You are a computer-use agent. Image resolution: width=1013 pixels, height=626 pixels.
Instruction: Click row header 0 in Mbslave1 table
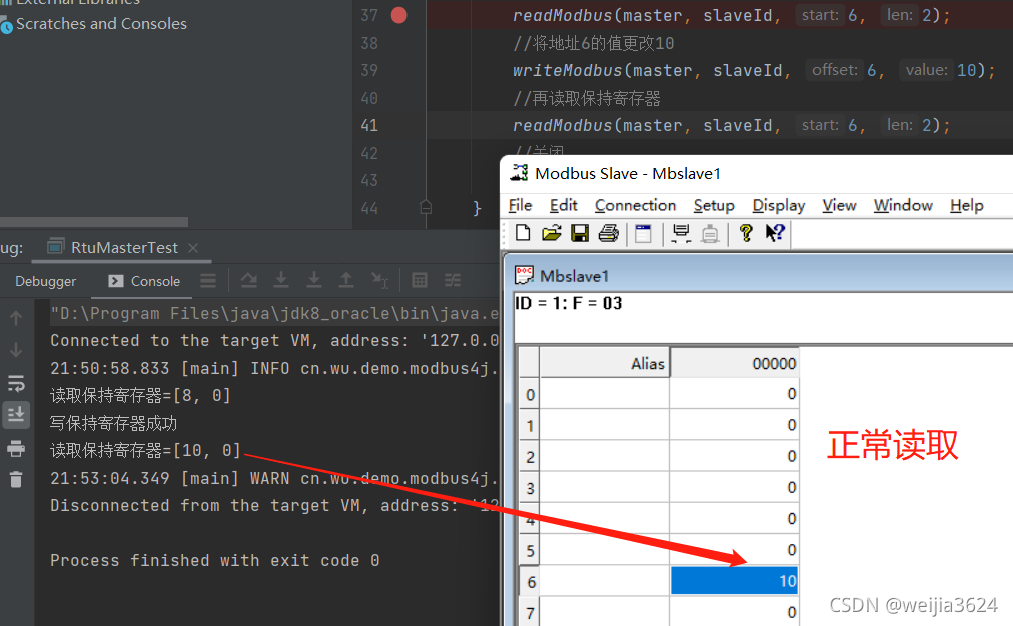tap(530, 394)
